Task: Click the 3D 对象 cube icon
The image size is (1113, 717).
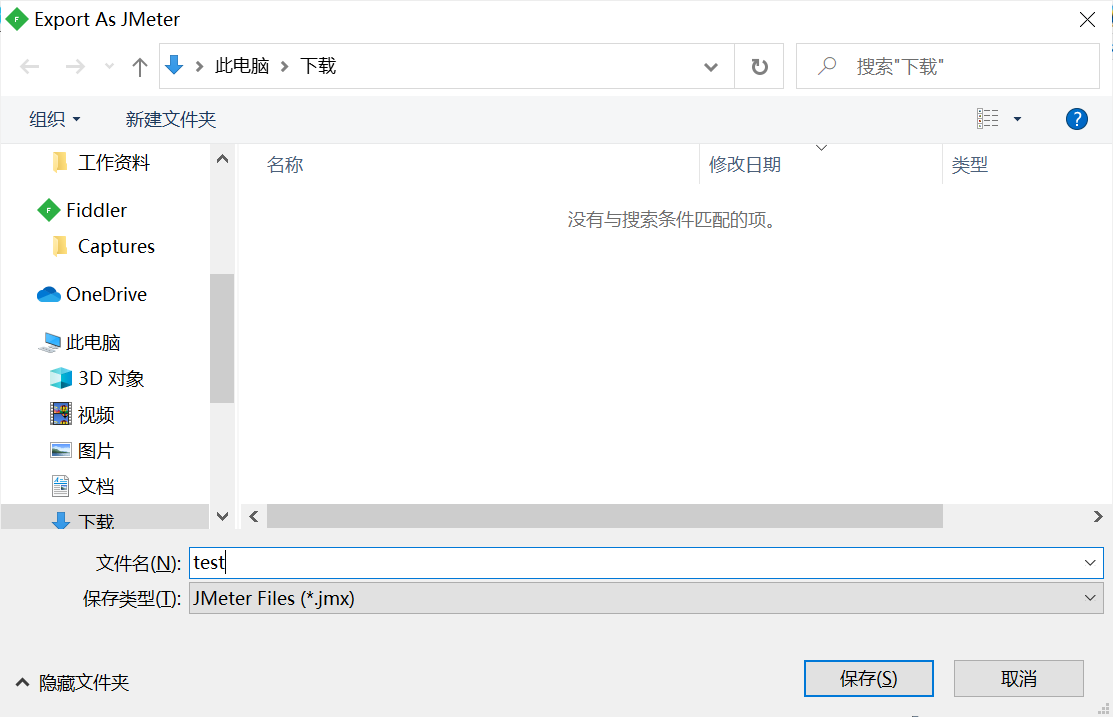Action: coord(61,378)
